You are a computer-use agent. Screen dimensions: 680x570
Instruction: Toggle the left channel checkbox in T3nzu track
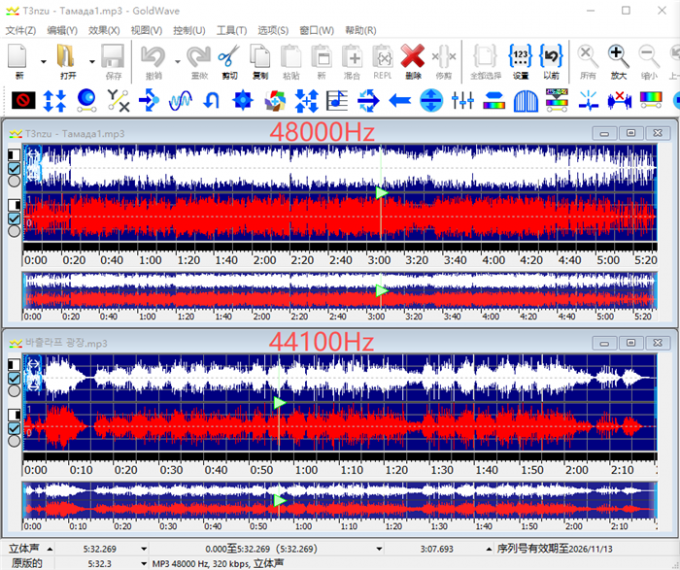(13, 168)
